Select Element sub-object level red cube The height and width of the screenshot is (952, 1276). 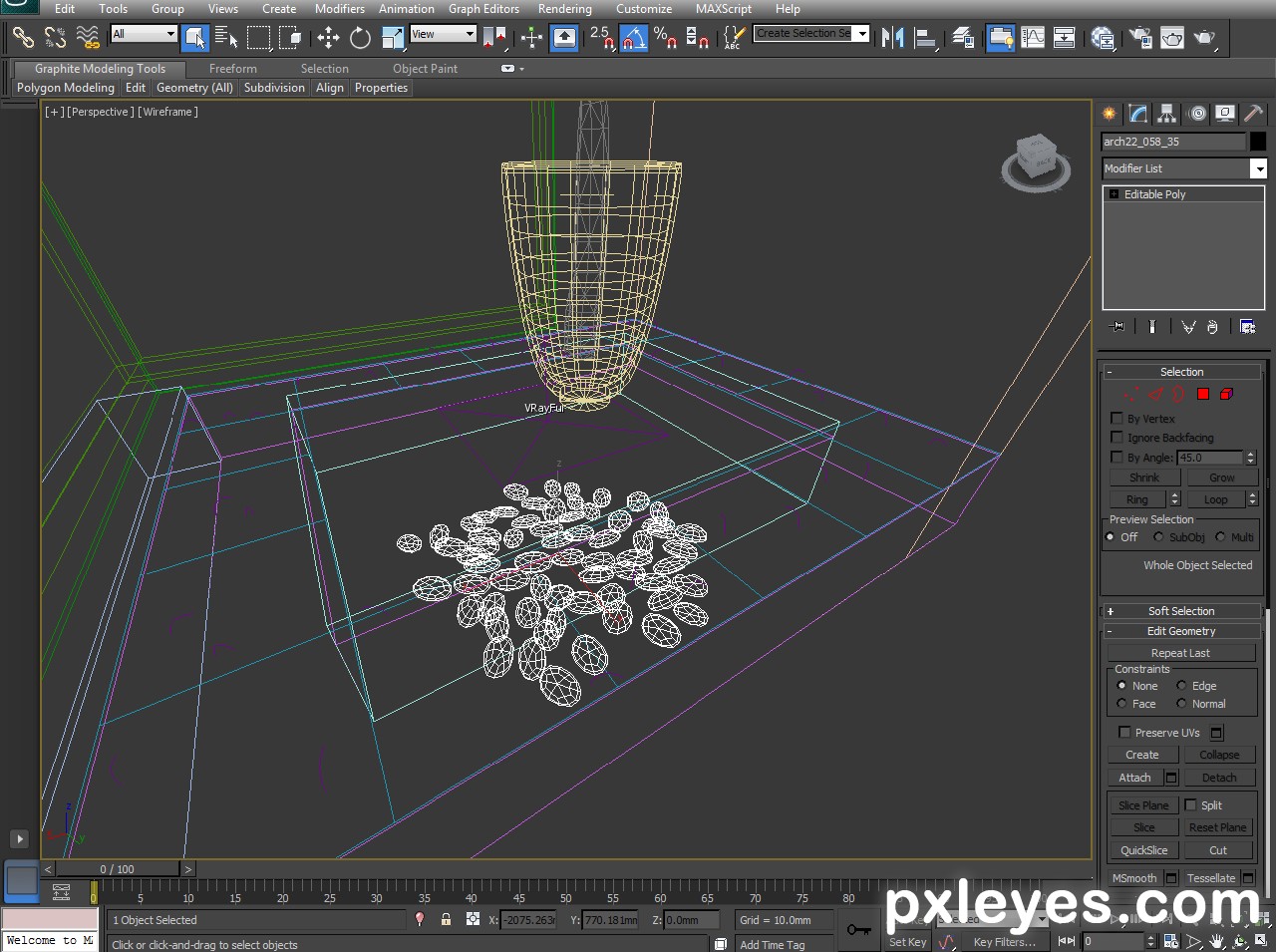pyautogui.click(x=1227, y=394)
